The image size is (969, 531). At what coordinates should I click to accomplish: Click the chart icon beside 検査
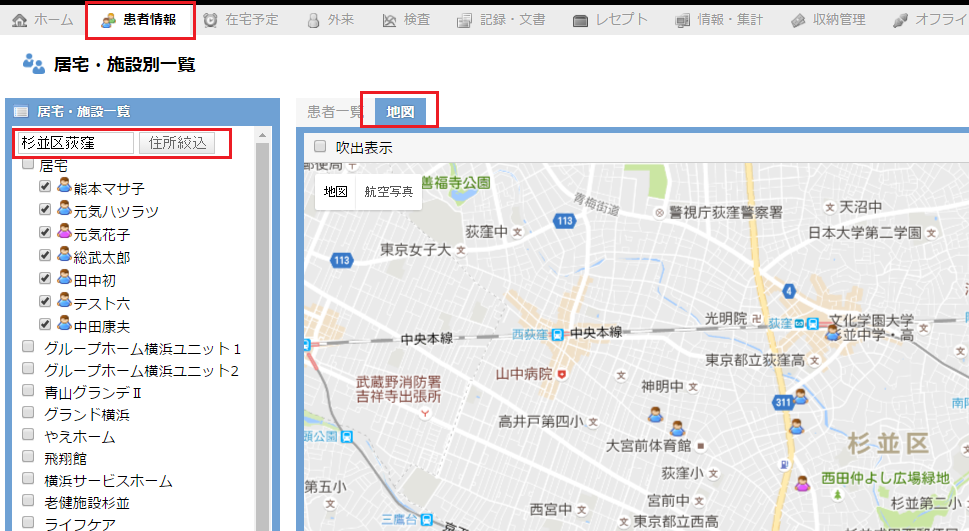389,21
